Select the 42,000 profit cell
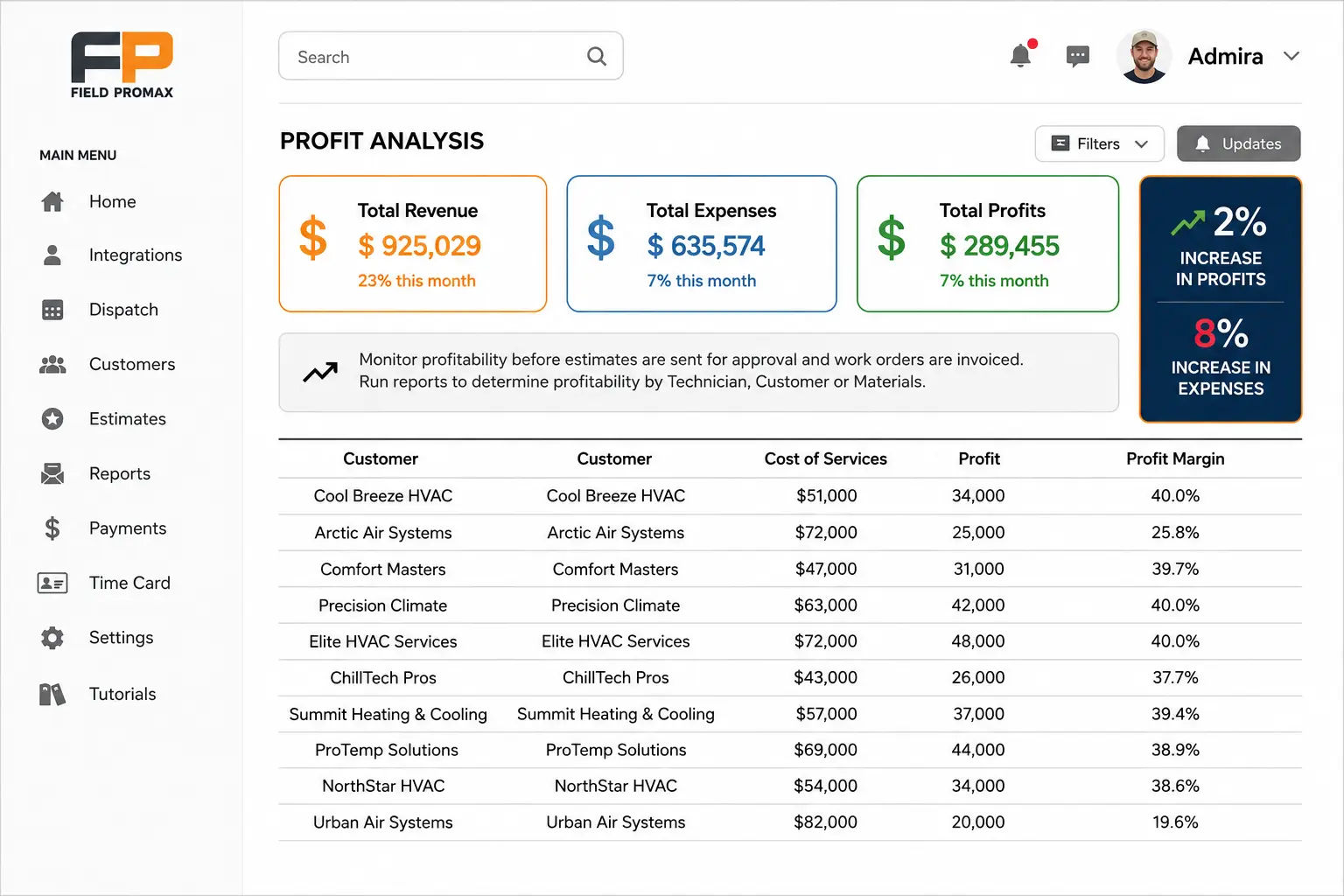1344x896 pixels. coord(978,605)
